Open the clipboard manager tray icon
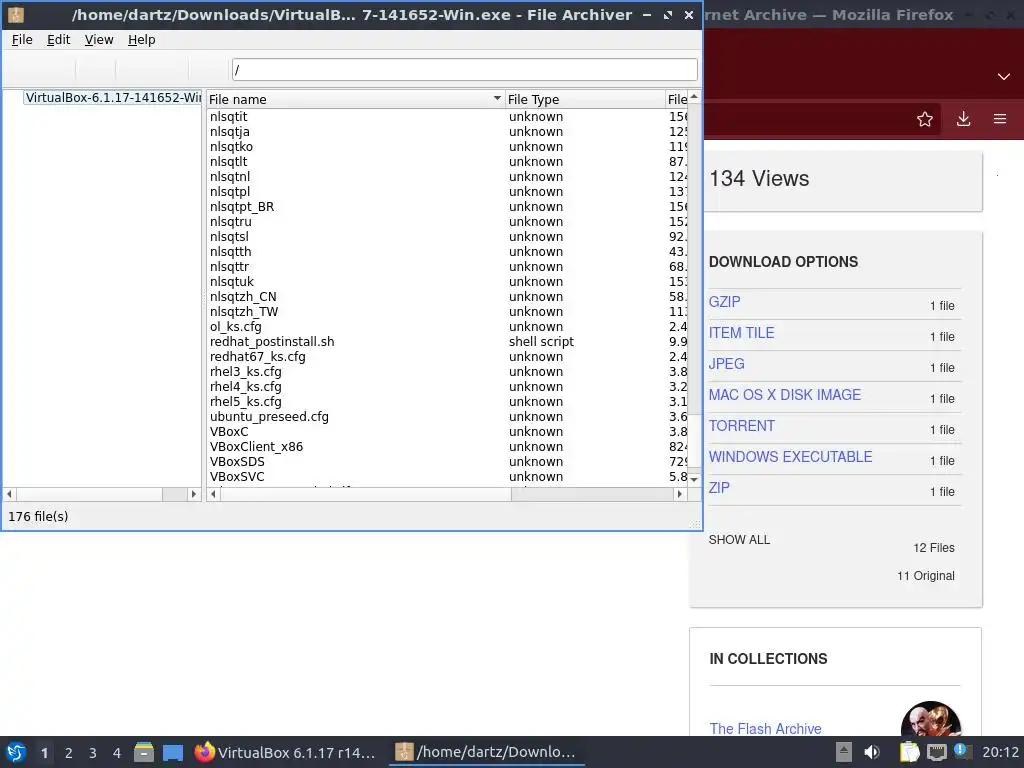 pyautogui.click(x=909, y=752)
